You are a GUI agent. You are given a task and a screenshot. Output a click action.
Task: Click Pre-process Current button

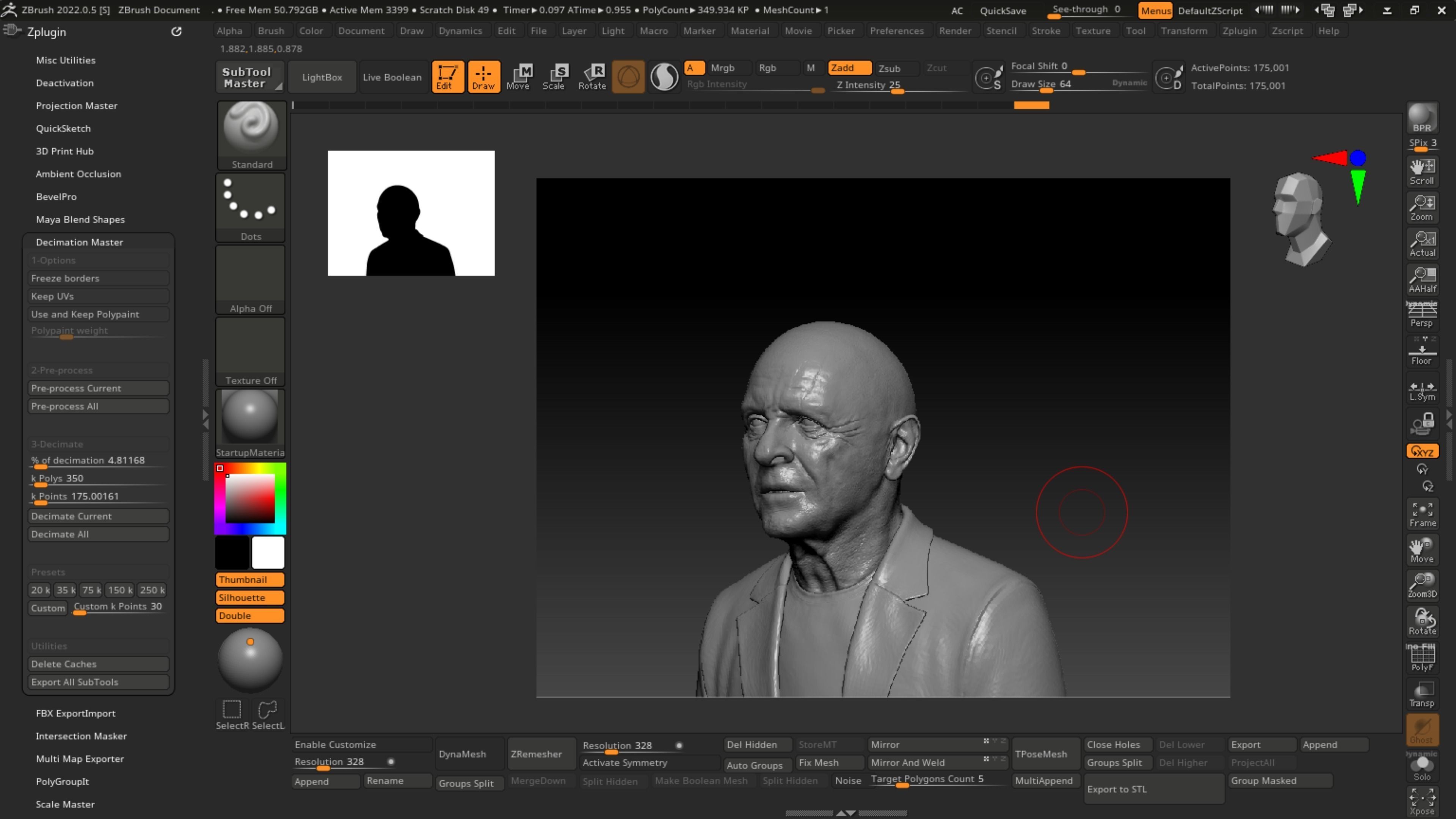(x=98, y=388)
